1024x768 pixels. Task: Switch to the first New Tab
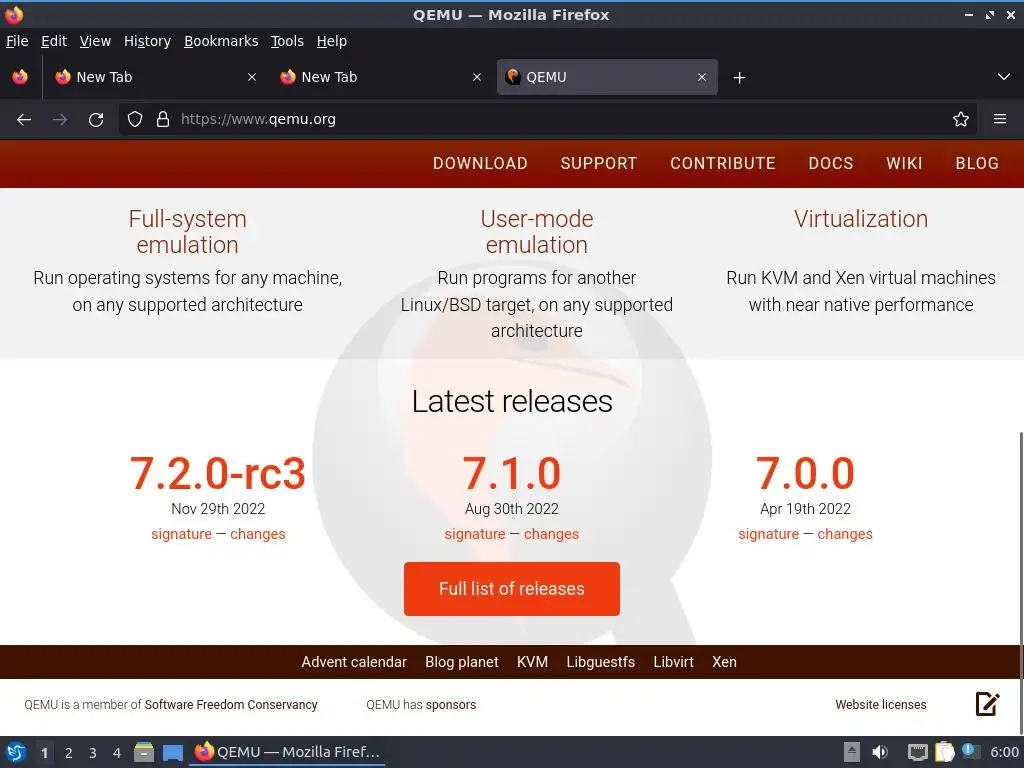155,77
